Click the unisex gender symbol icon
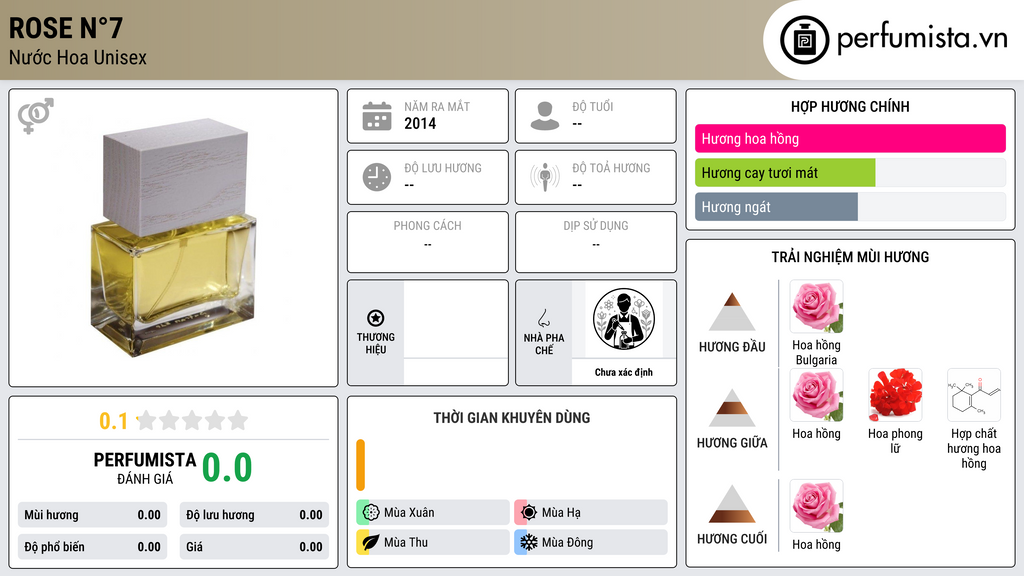Image resolution: width=1024 pixels, height=576 pixels. (x=35, y=116)
